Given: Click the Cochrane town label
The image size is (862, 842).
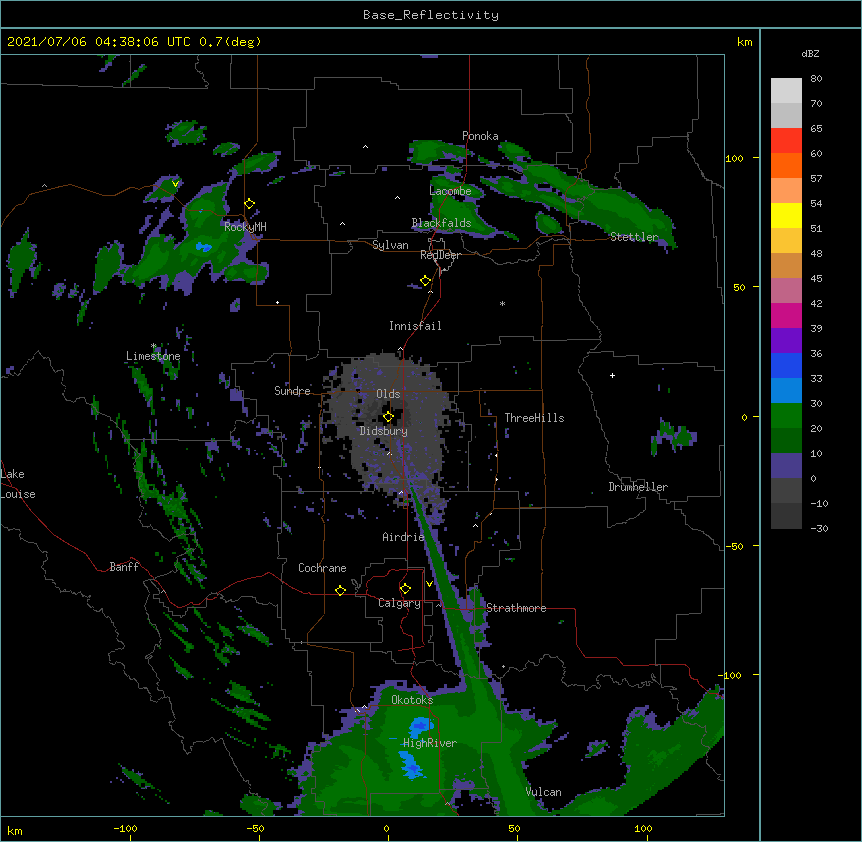Looking at the screenshot, I should (x=322, y=568).
